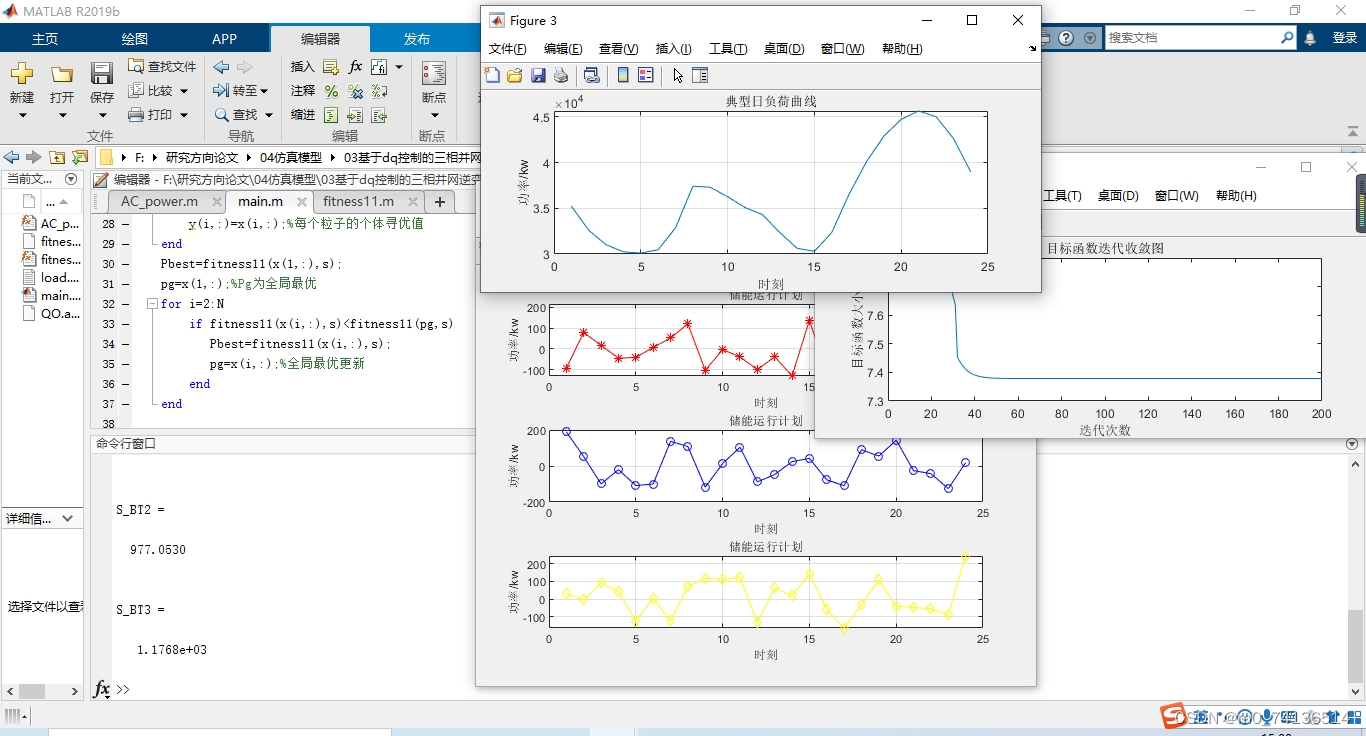Open Figure 3 文件(F) menu
The image size is (1366, 736).
(x=507, y=49)
